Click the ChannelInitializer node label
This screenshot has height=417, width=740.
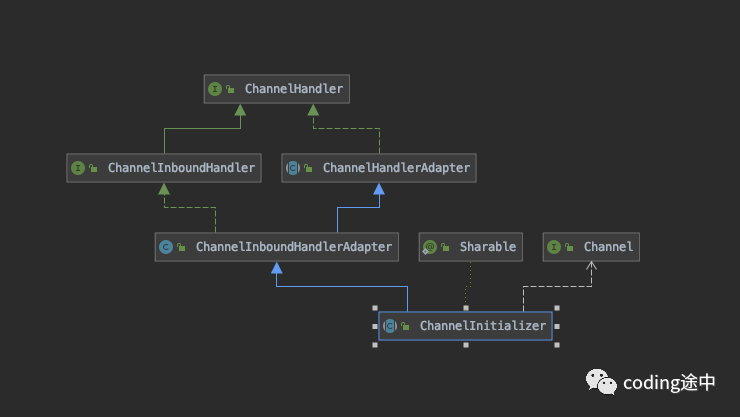(x=483, y=326)
